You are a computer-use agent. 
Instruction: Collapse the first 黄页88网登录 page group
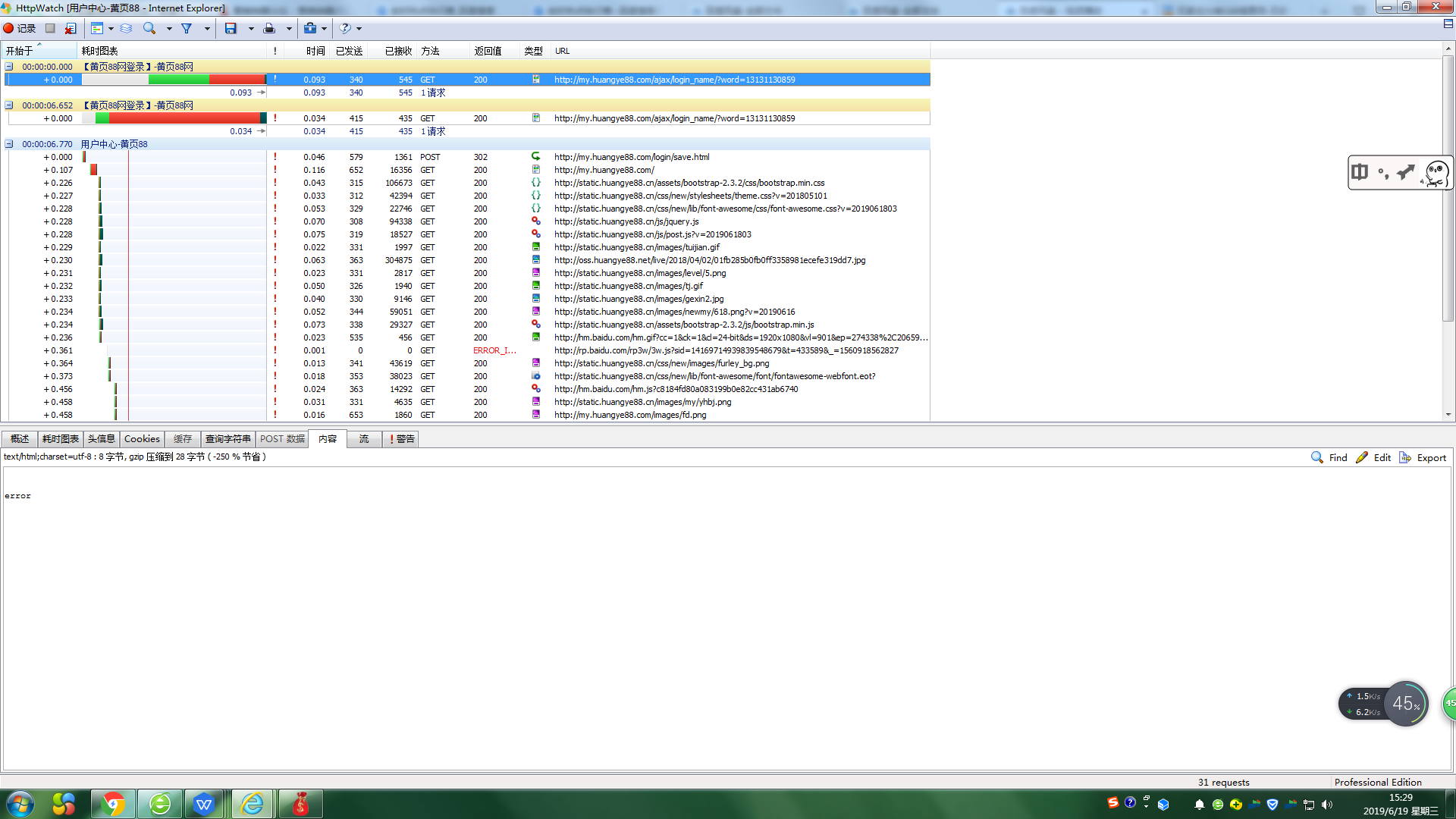pyautogui.click(x=9, y=67)
